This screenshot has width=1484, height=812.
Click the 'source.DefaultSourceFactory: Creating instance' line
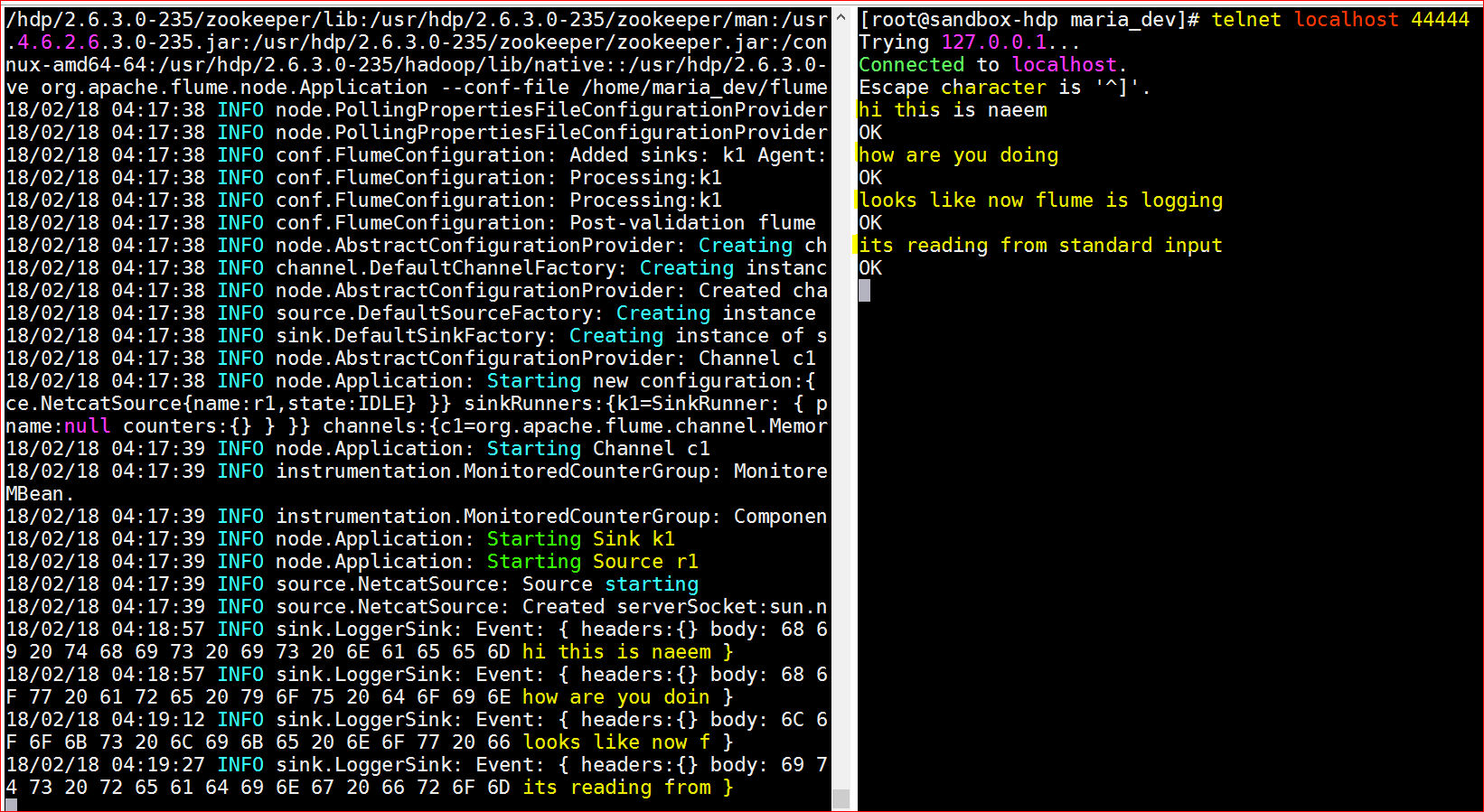coord(411,313)
